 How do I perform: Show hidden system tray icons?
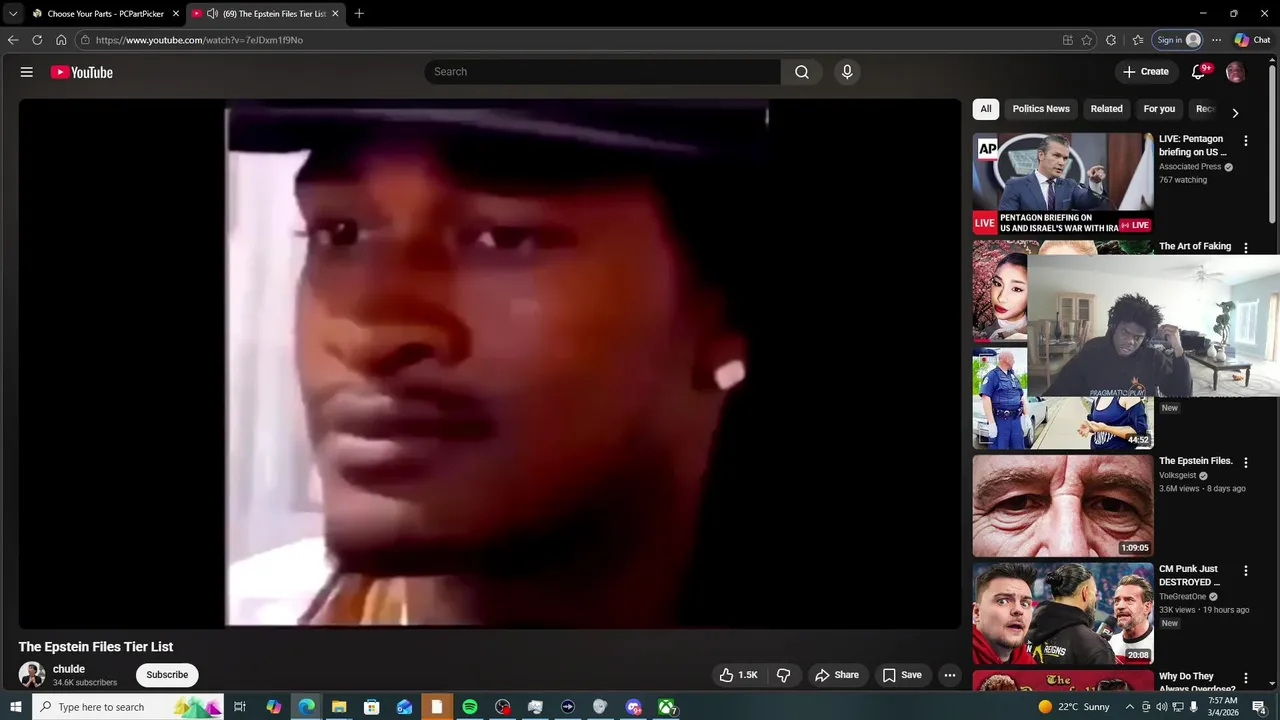click(x=1130, y=707)
